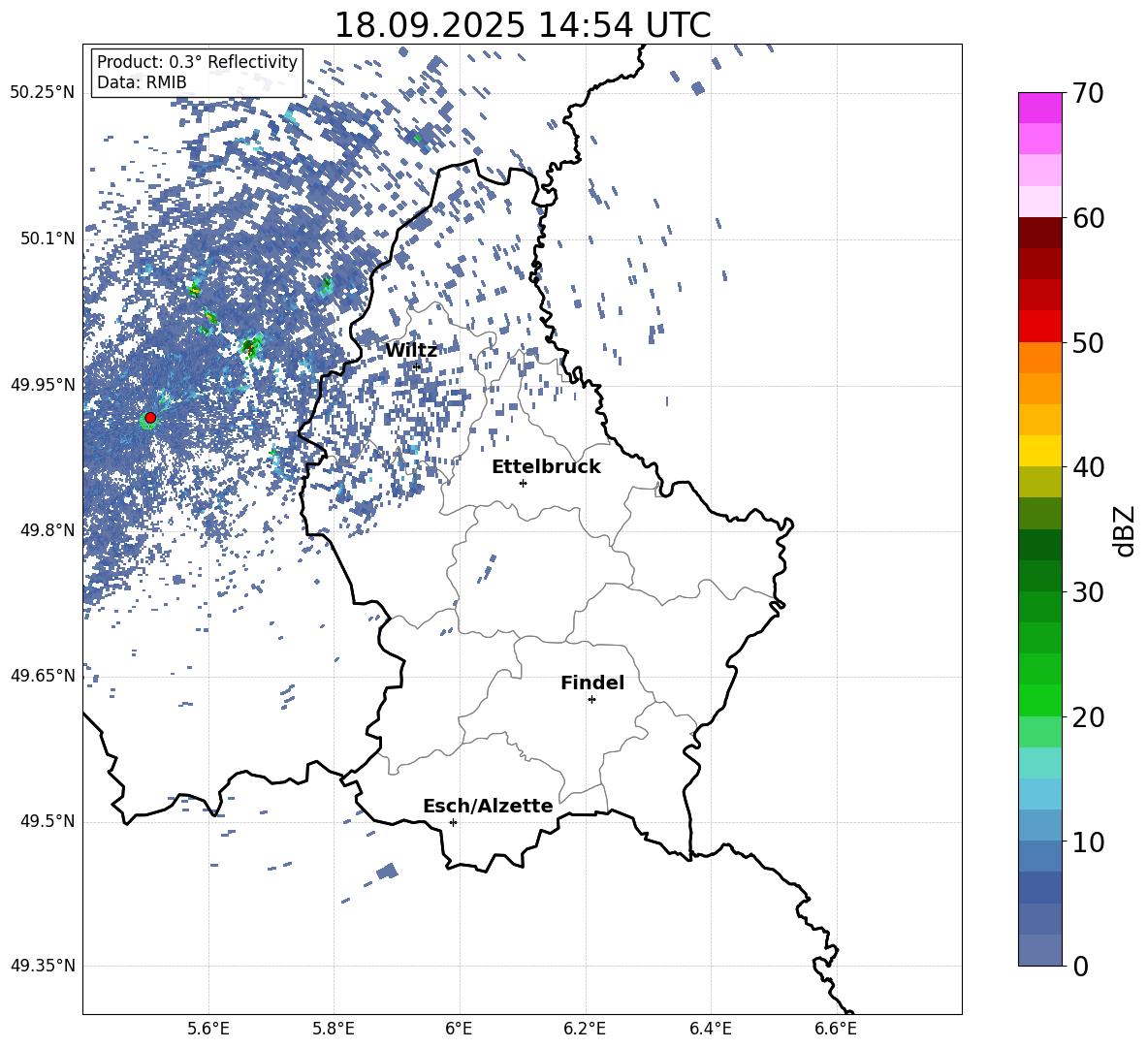Click the Wiltz station cross marker
This screenshot has height=1048, width=1148.
[417, 366]
